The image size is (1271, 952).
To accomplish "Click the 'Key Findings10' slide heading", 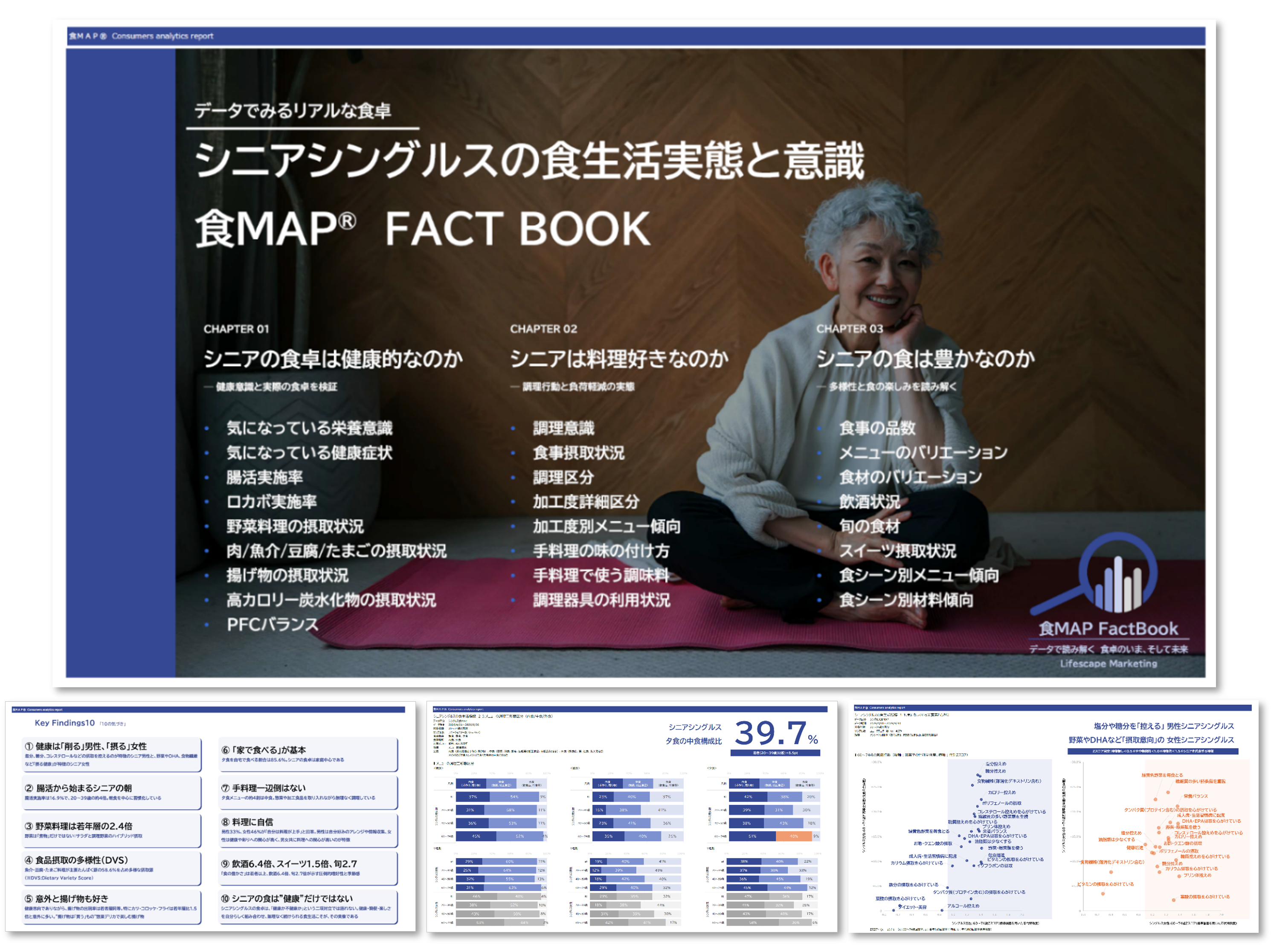I will 64,723.
